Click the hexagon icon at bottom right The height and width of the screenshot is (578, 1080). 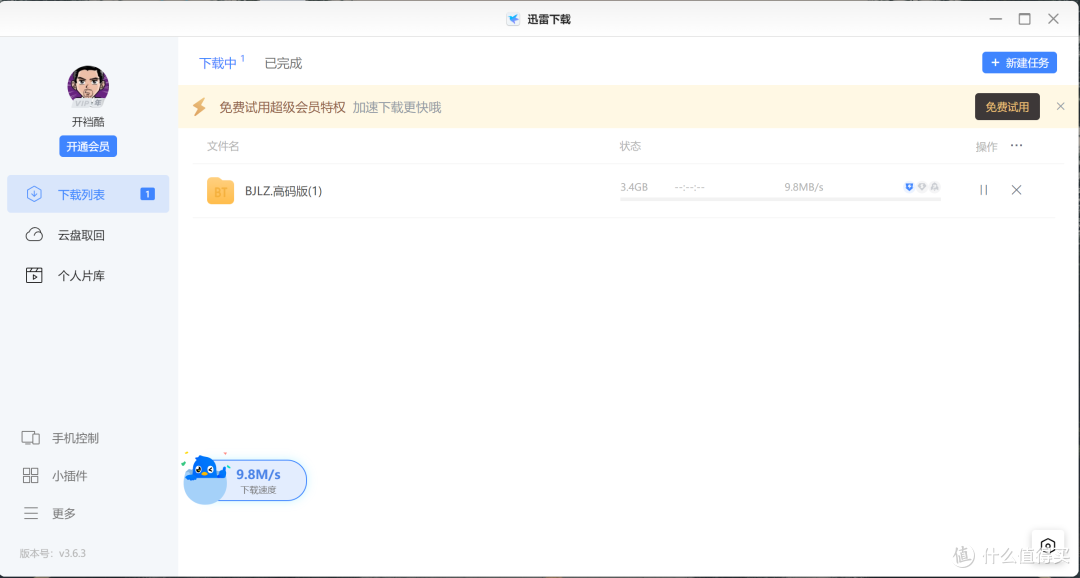(1048, 547)
